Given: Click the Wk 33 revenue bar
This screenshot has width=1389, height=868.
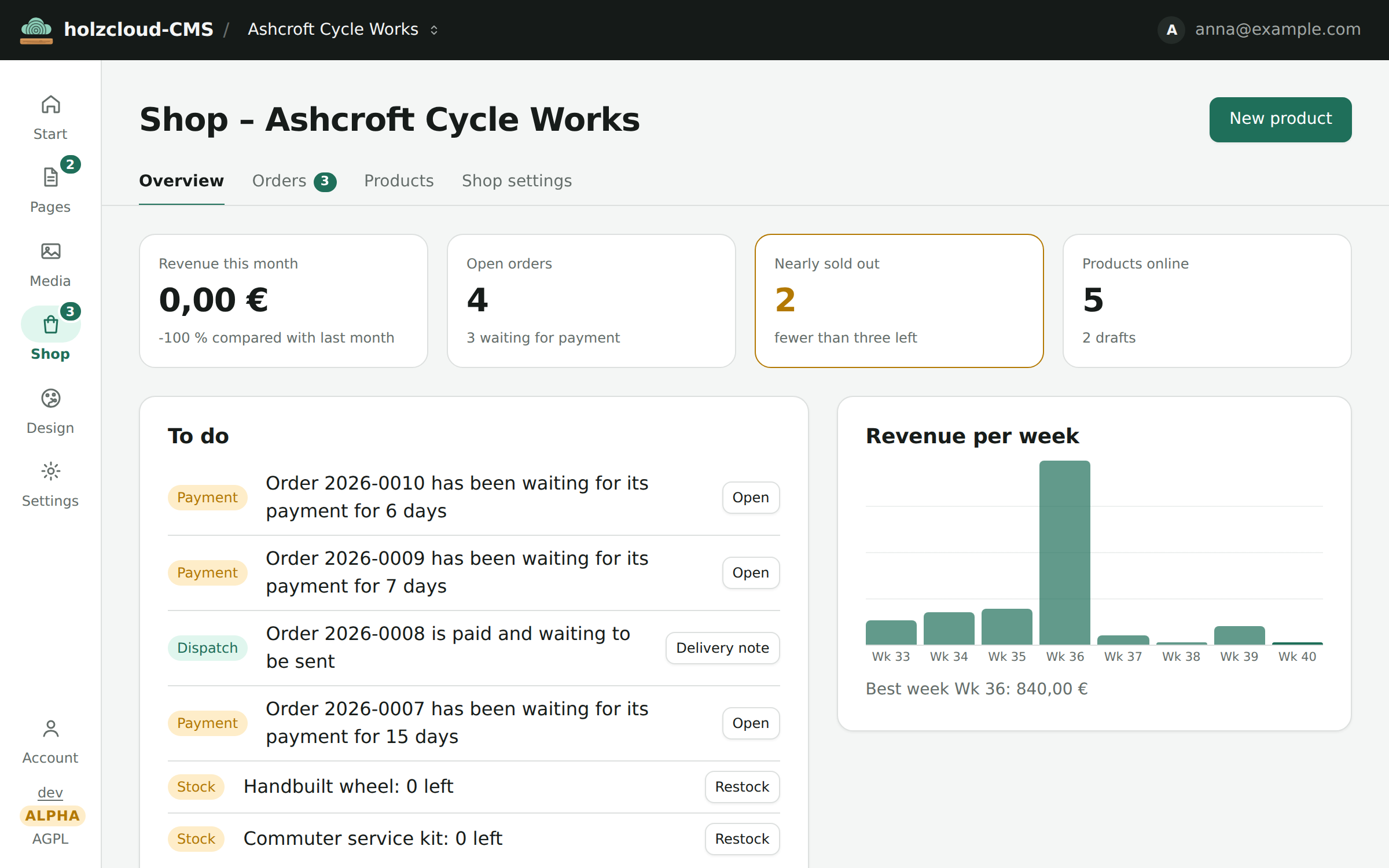Looking at the screenshot, I should 891,632.
